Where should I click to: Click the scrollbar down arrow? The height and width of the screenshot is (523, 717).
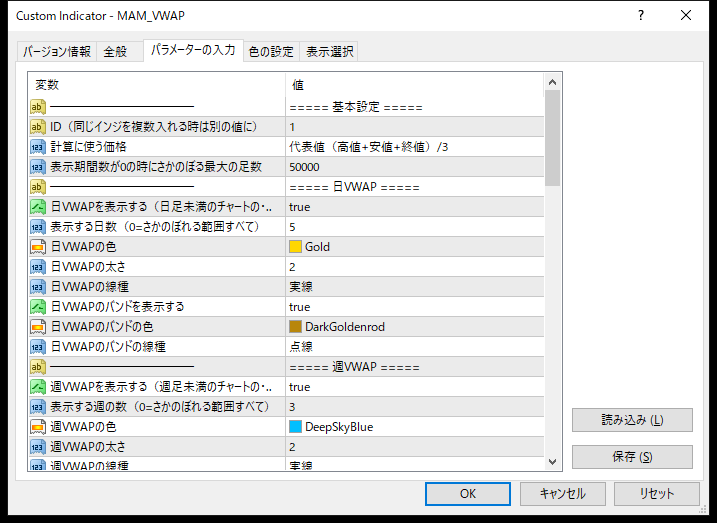tap(552, 462)
